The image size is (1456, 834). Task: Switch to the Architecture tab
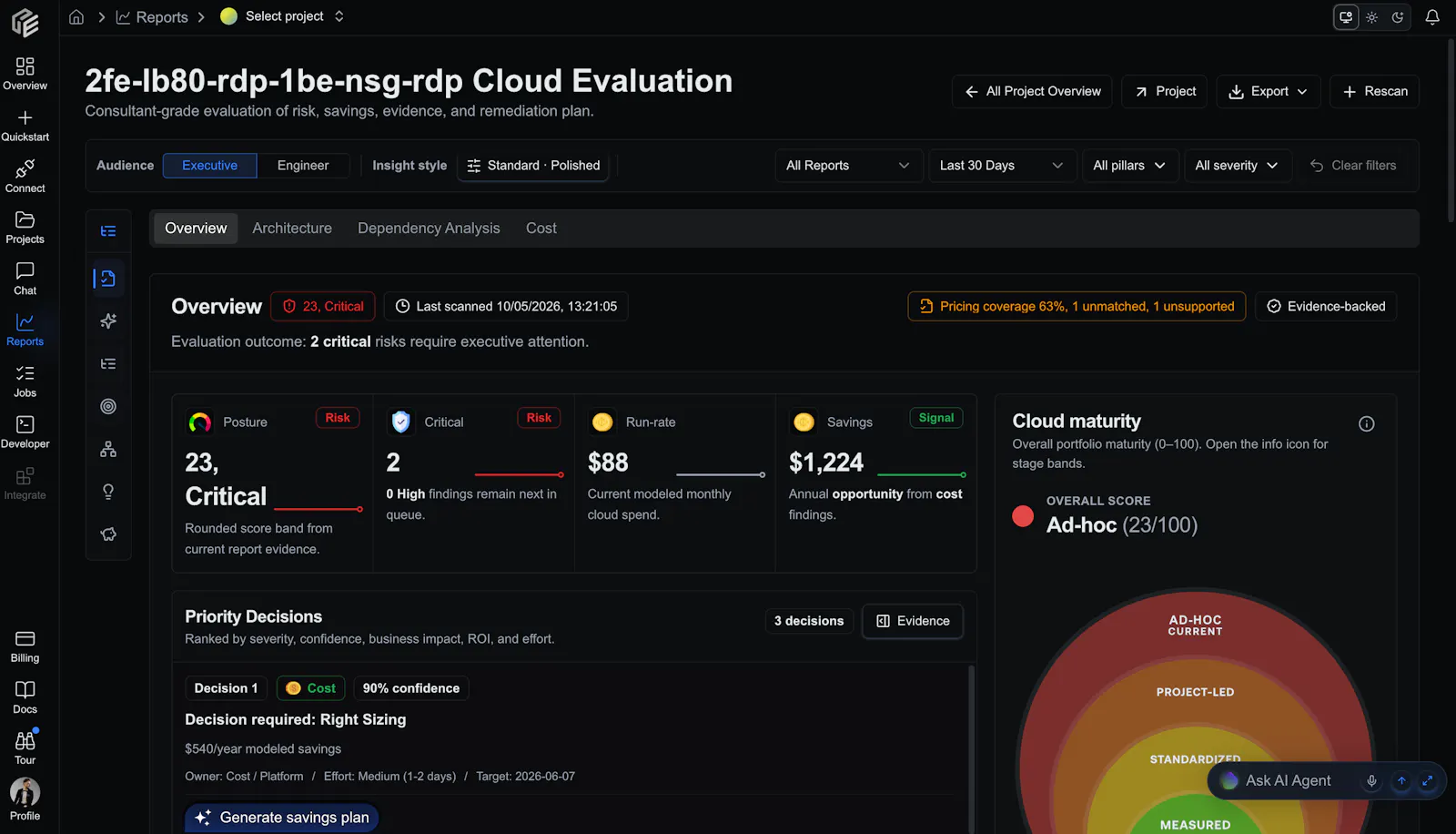coord(292,228)
